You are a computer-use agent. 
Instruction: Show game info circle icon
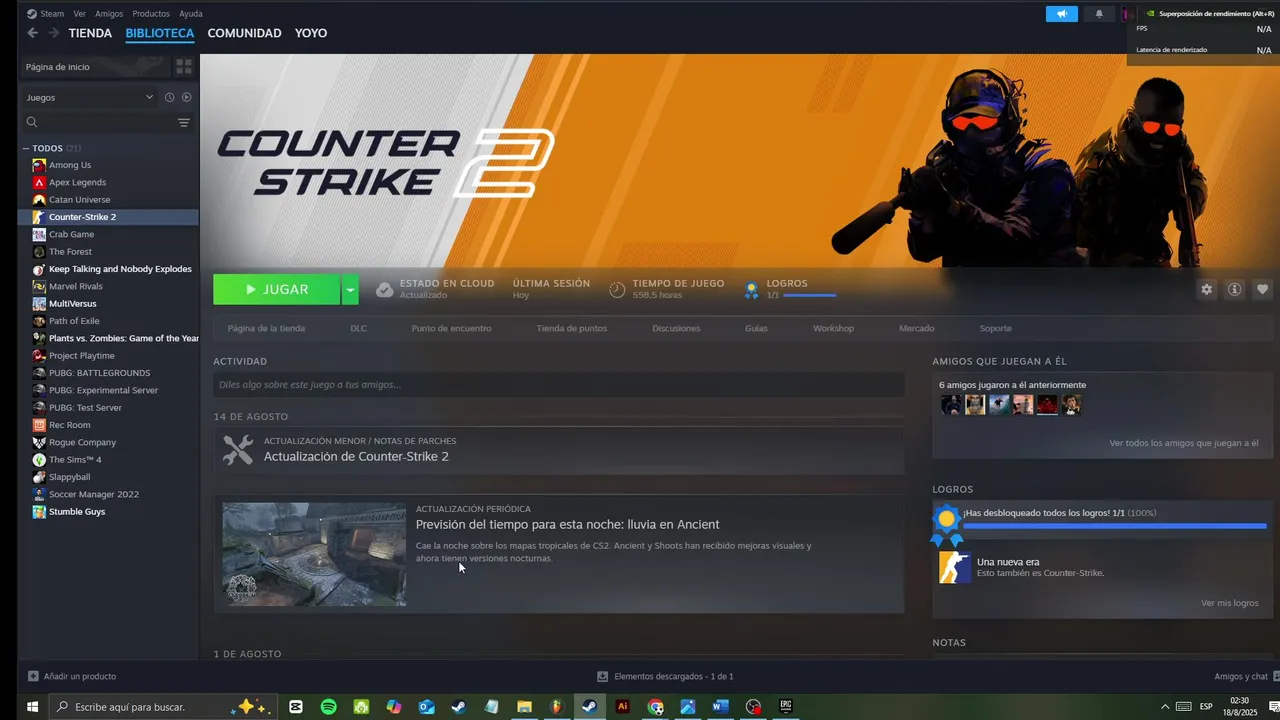pos(1235,289)
